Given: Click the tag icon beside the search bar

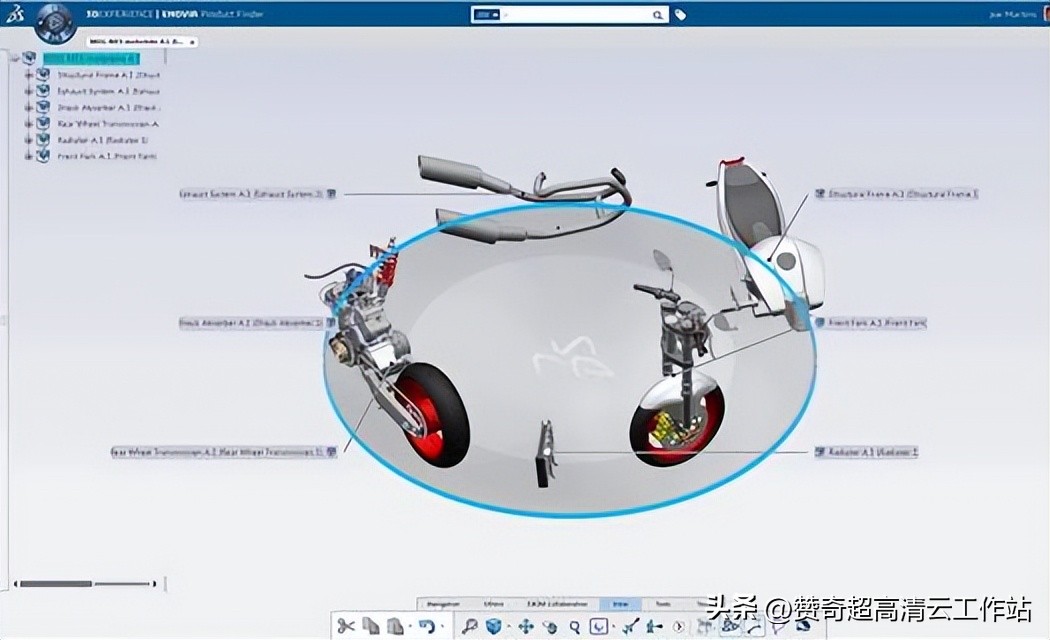Looking at the screenshot, I should click(x=681, y=15).
